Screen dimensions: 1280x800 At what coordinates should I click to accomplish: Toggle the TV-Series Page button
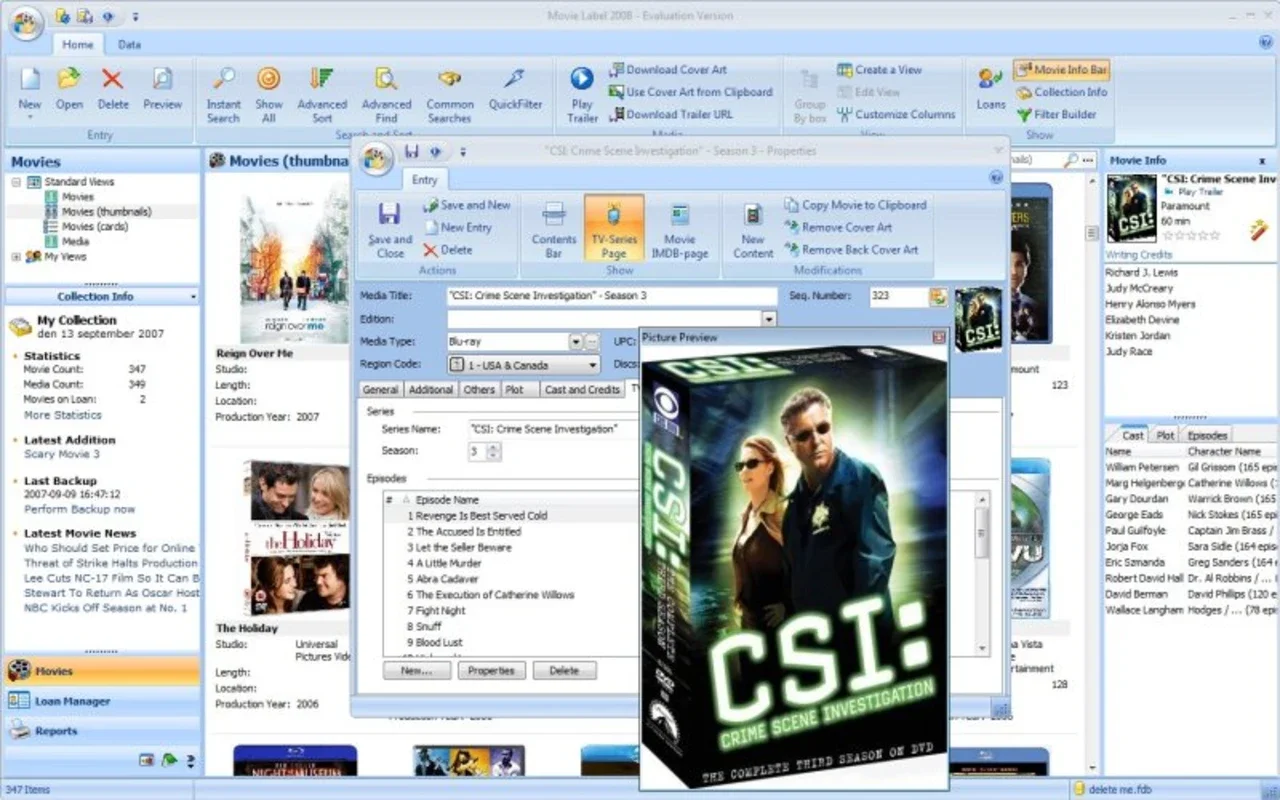click(x=614, y=229)
